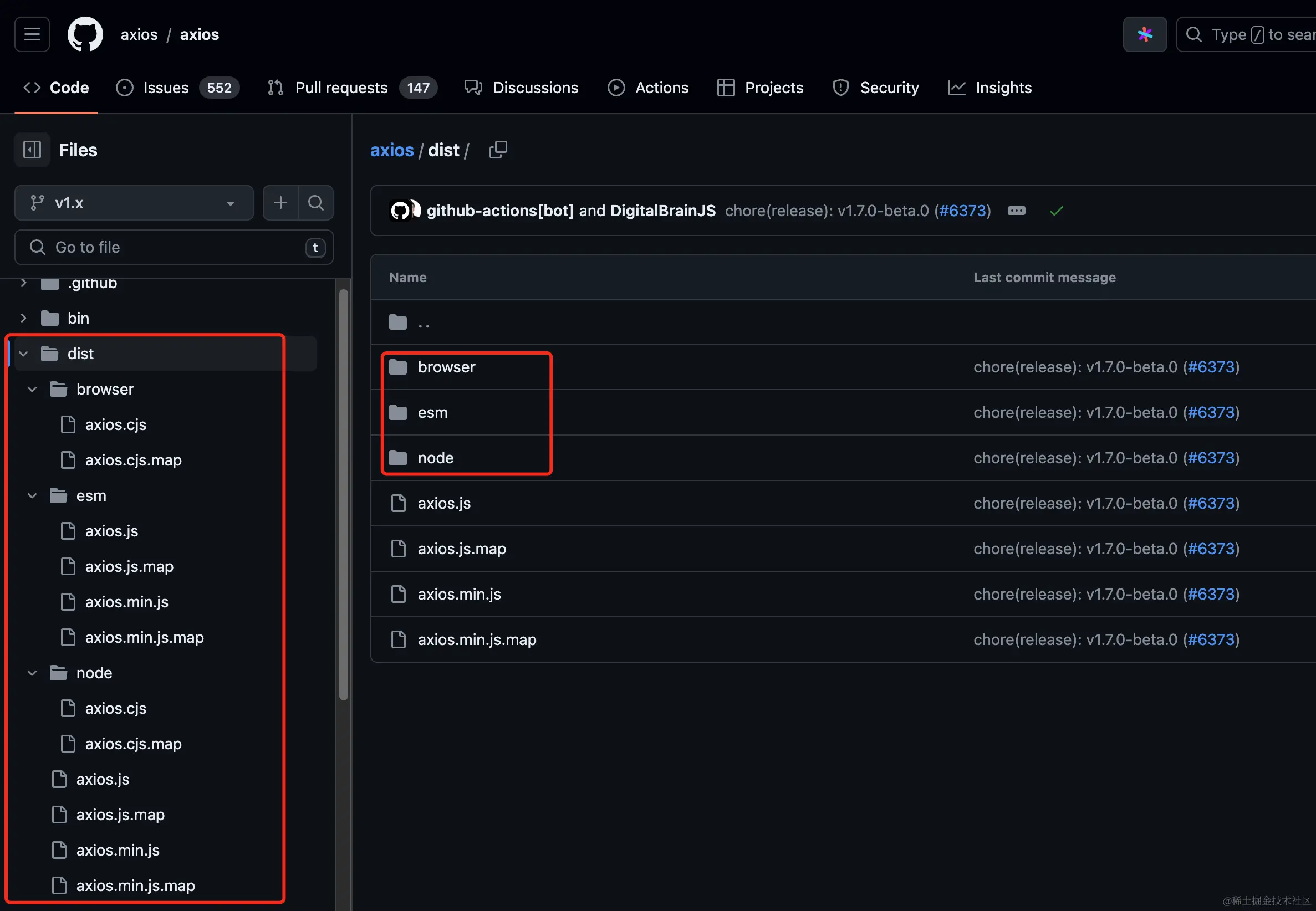The image size is (1316, 911).
Task: Open axios.cjs under the node folder
Action: [116, 708]
